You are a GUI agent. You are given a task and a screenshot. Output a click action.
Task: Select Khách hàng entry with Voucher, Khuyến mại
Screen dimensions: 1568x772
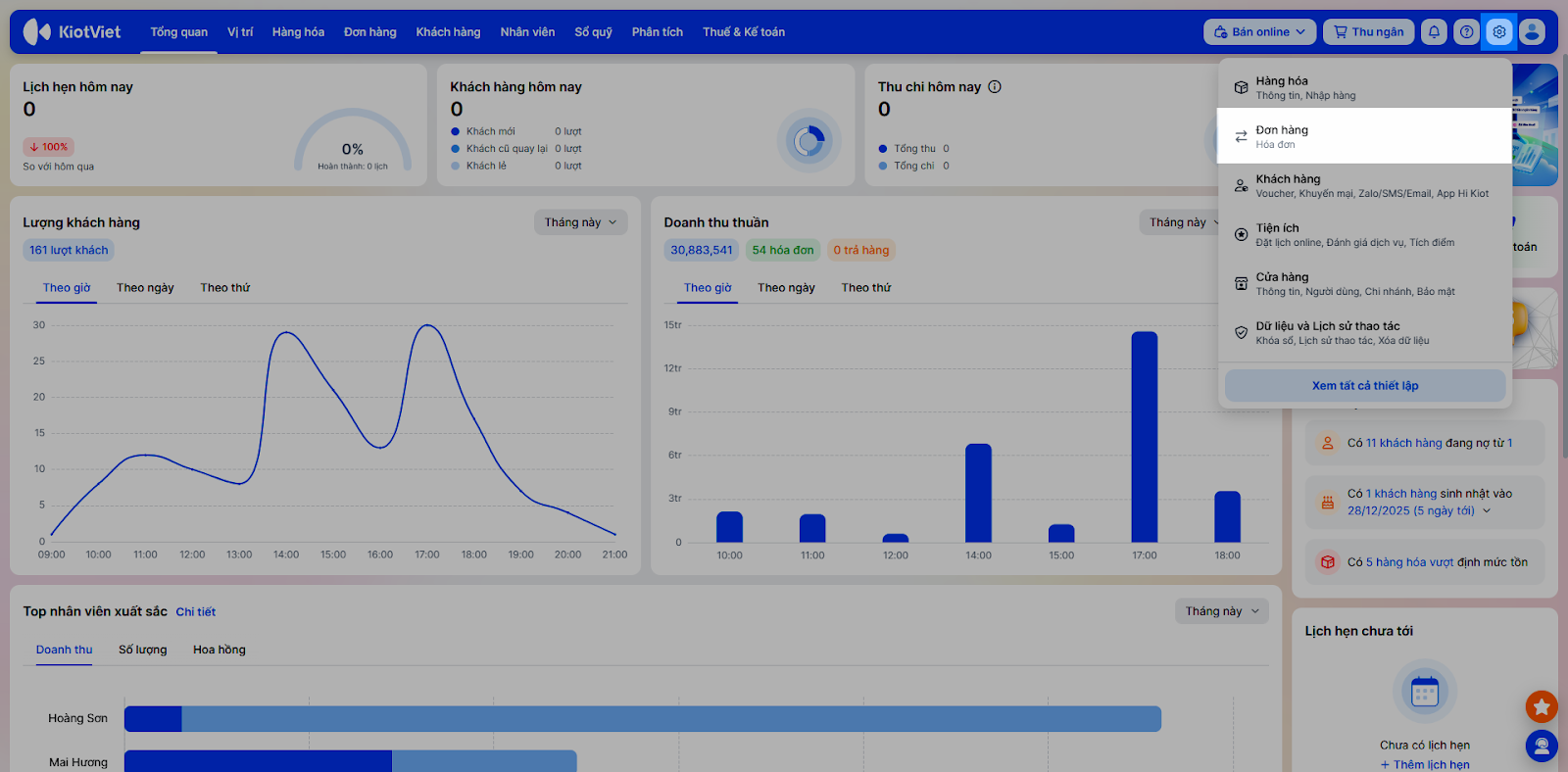pos(1364,185)
